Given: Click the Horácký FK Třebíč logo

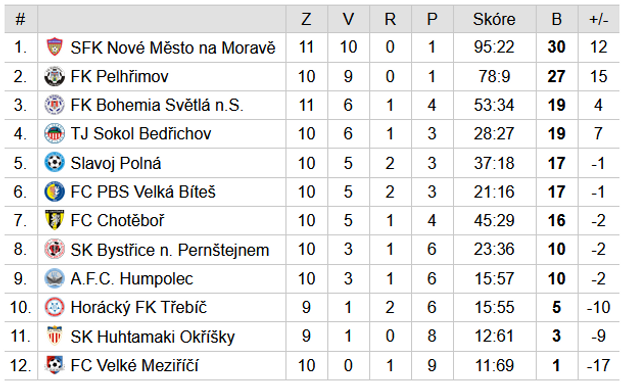Looking at the screenshot, I should (55, 307).
